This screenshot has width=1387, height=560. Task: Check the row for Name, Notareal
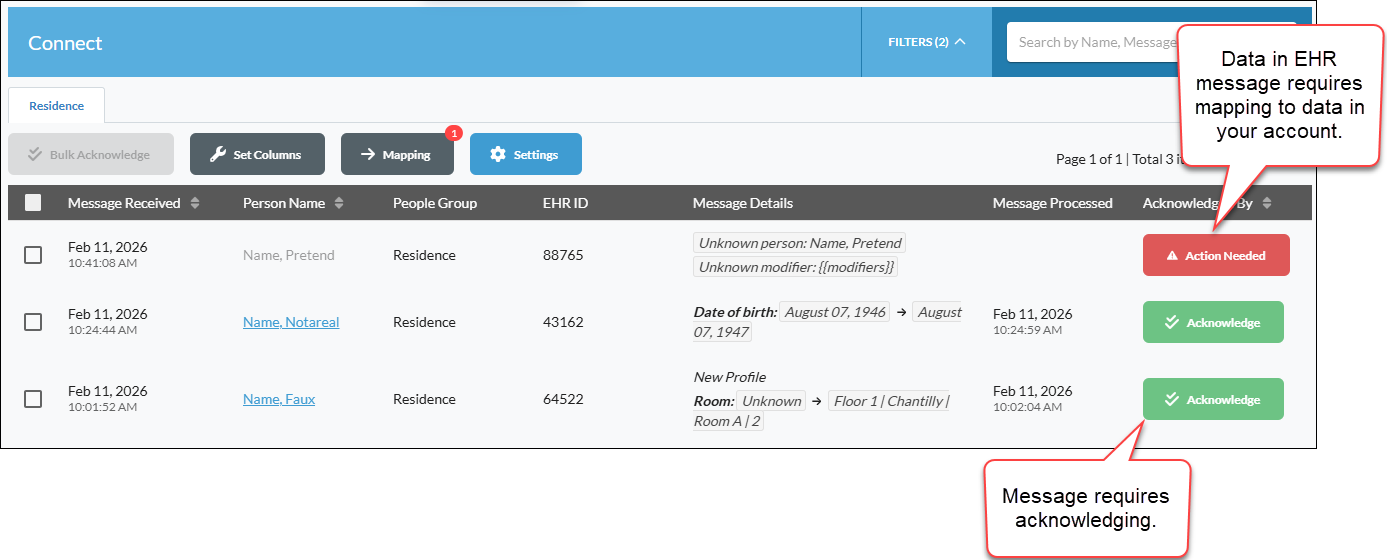tap(33, 322)
